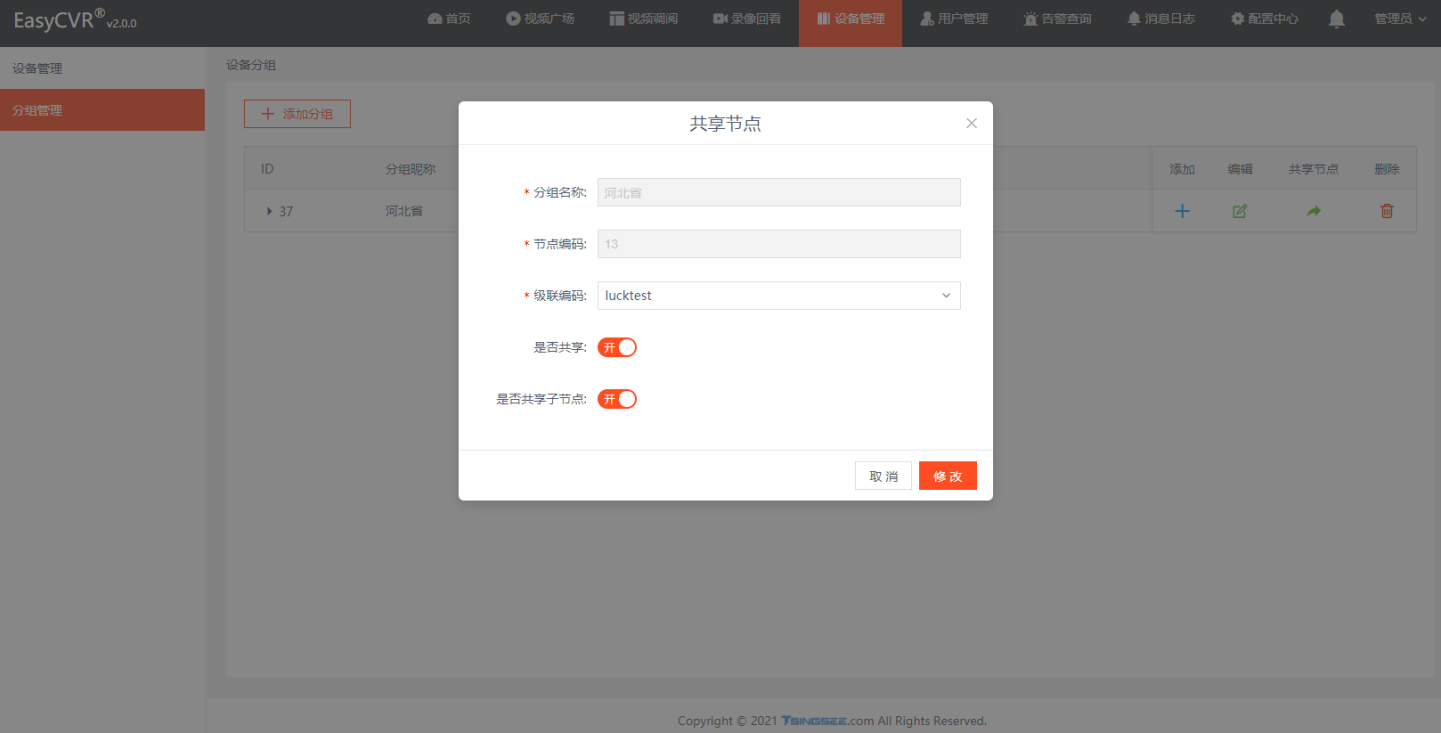Click the 分组名称 input field

click(x=779, y=192)
